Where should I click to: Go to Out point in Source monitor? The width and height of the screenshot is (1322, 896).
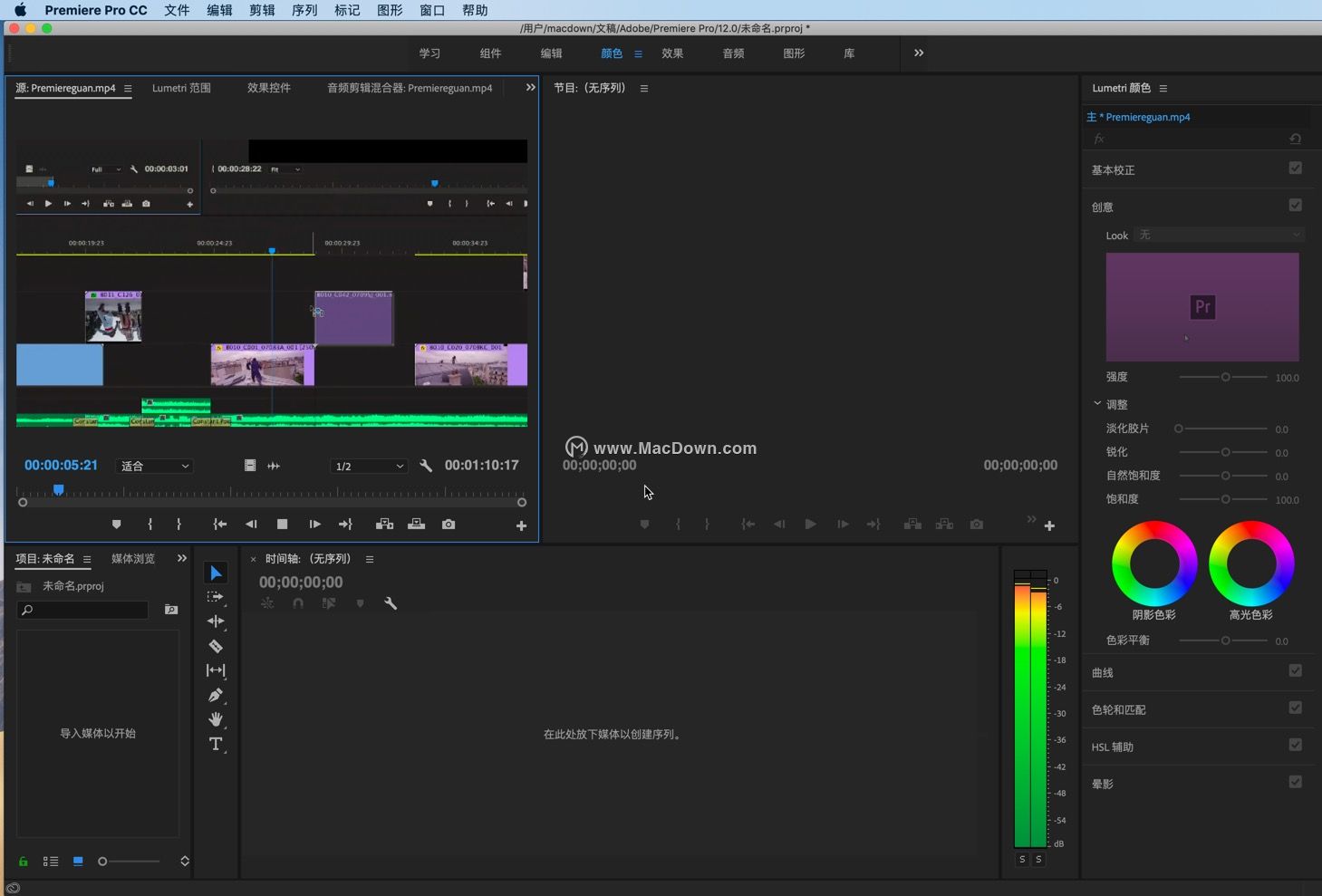[x=345, y=525]
